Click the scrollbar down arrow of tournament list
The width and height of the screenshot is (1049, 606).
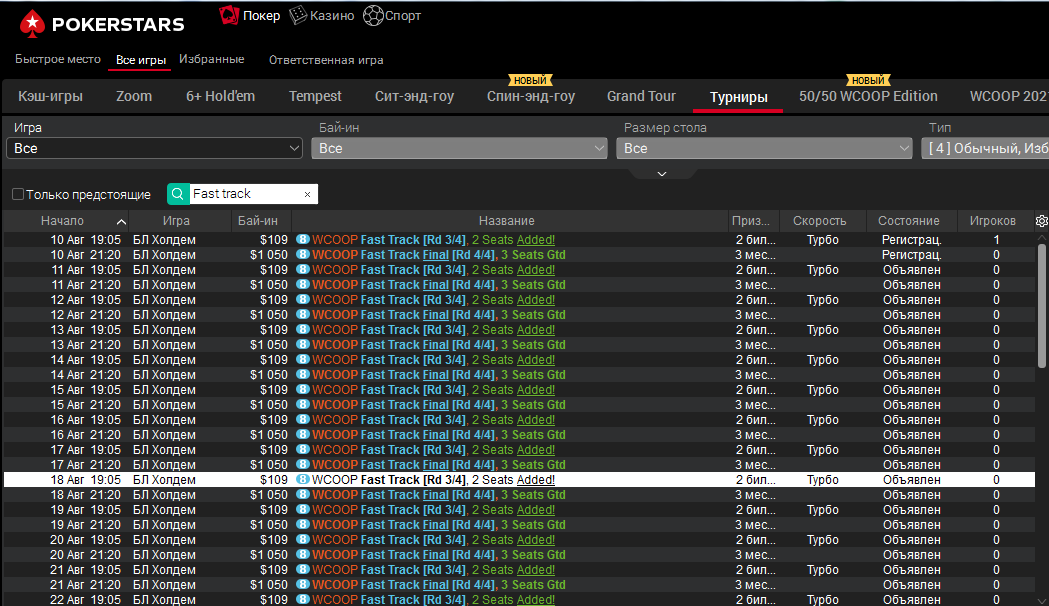[x=1042, y=601]
